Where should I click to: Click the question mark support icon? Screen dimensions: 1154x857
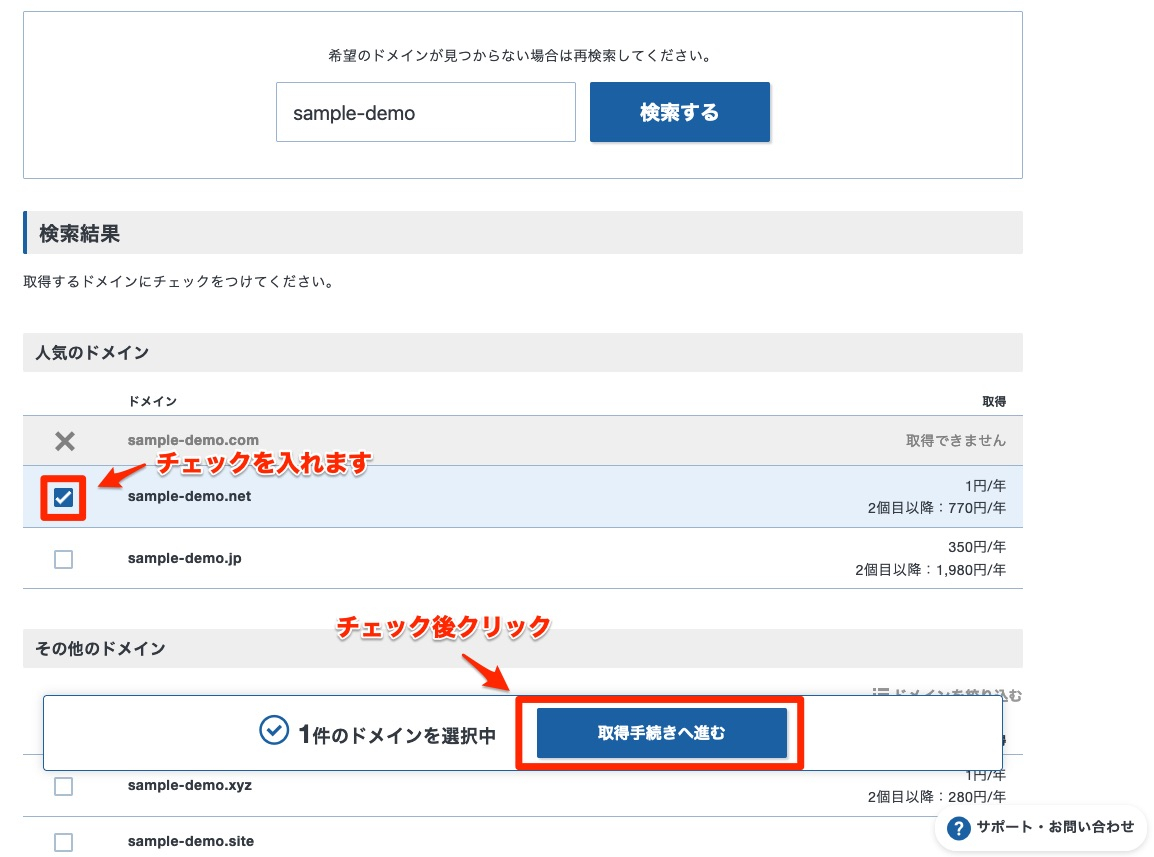(958, 828)
